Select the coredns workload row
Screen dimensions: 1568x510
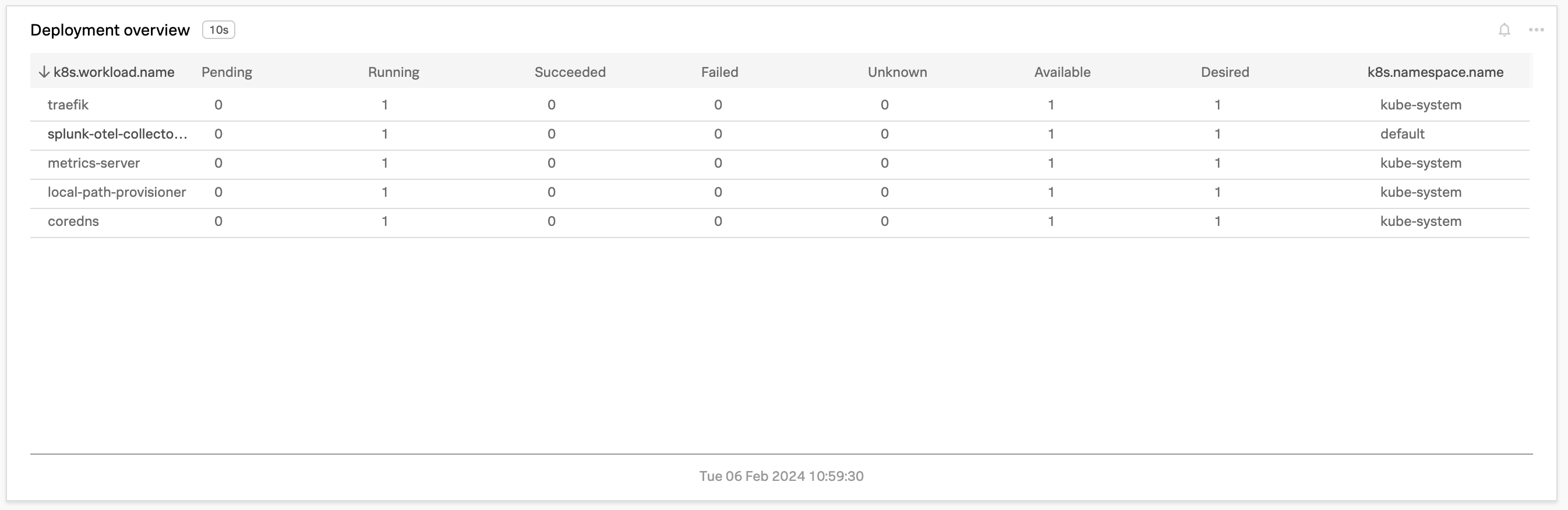[72, 221]
